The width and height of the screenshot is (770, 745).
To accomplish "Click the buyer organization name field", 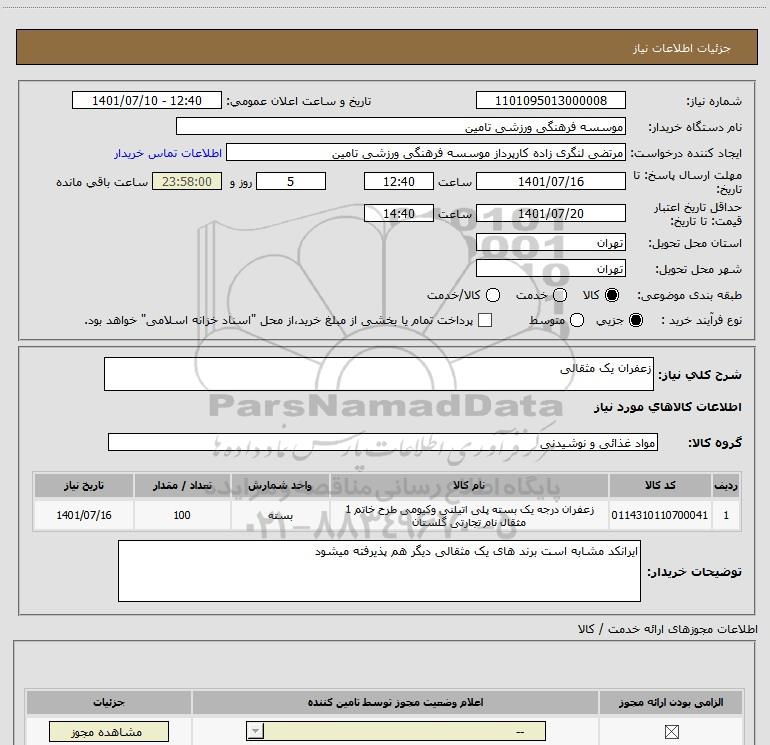I will tap(401, 127).
